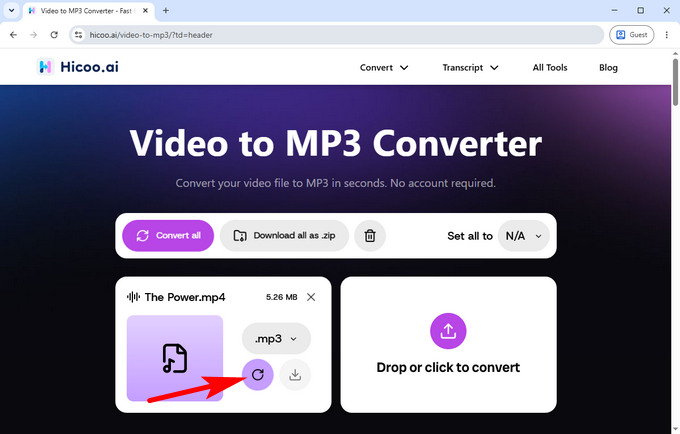Image resolution: width=680 pixels, height=434 pixels.
Task: Click the Video to MP3 Converter heading
Action: (336, 144)
